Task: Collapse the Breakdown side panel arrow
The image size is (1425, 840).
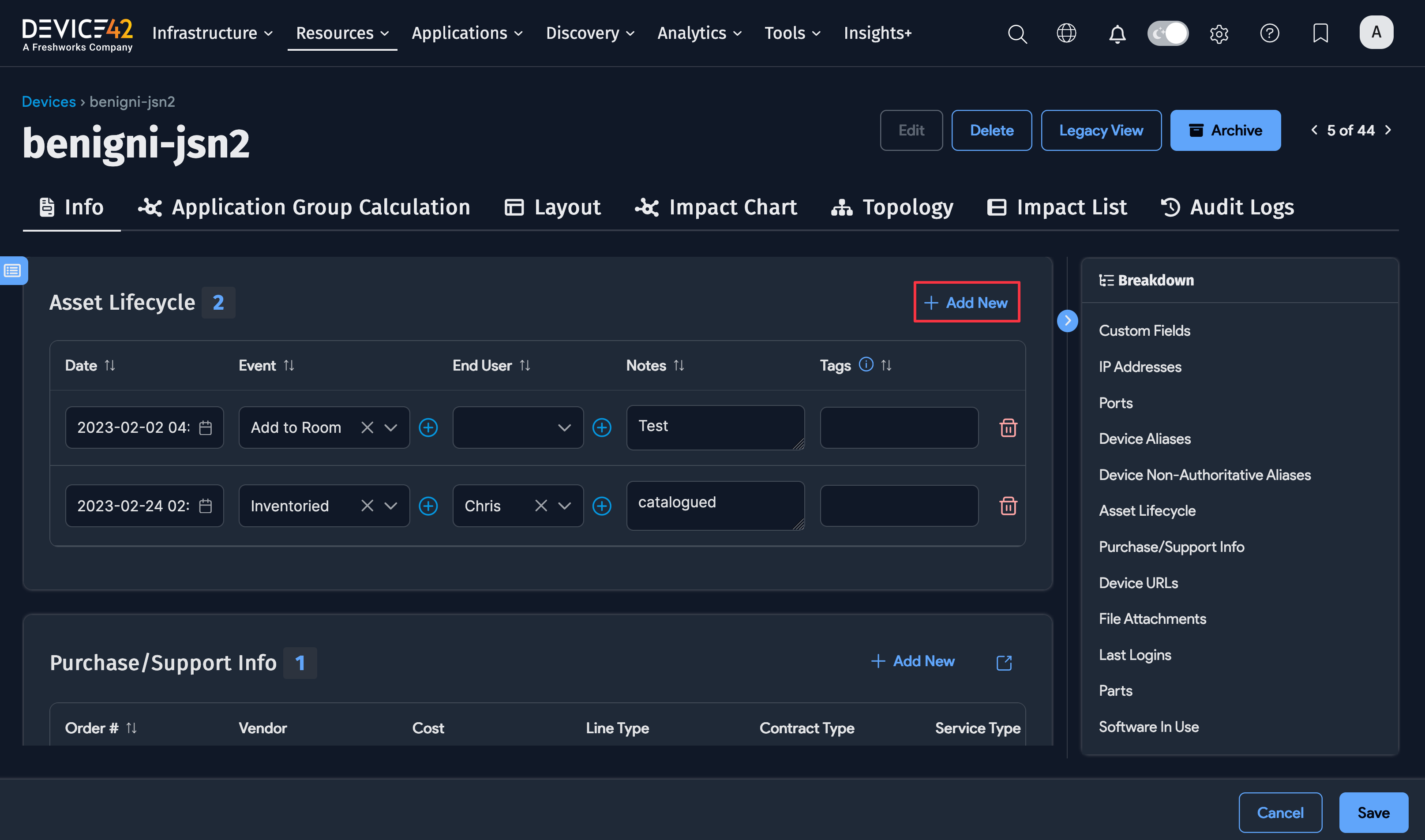Action: (x=1067, y=321)
